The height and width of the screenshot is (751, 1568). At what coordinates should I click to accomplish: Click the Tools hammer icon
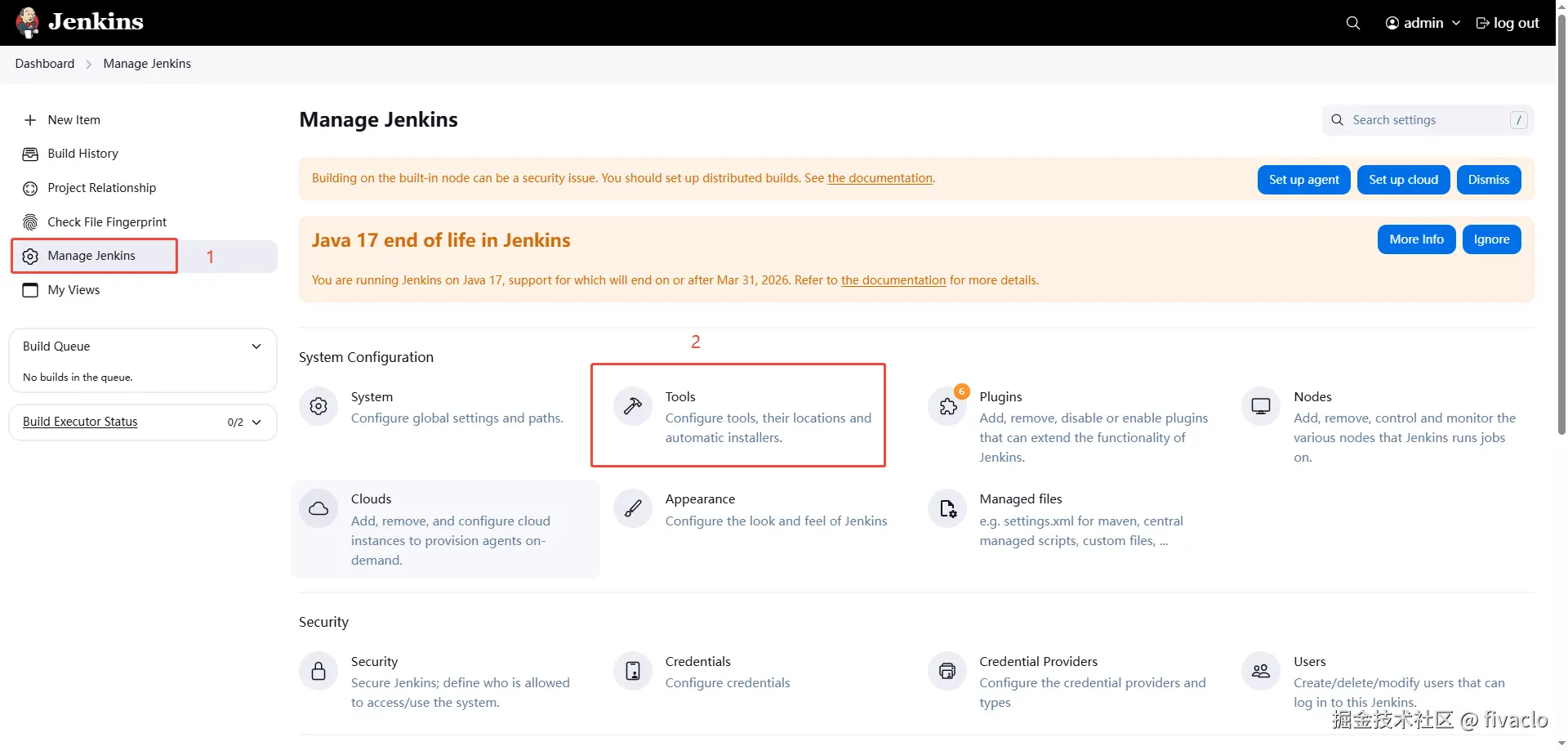coord(633,406)
